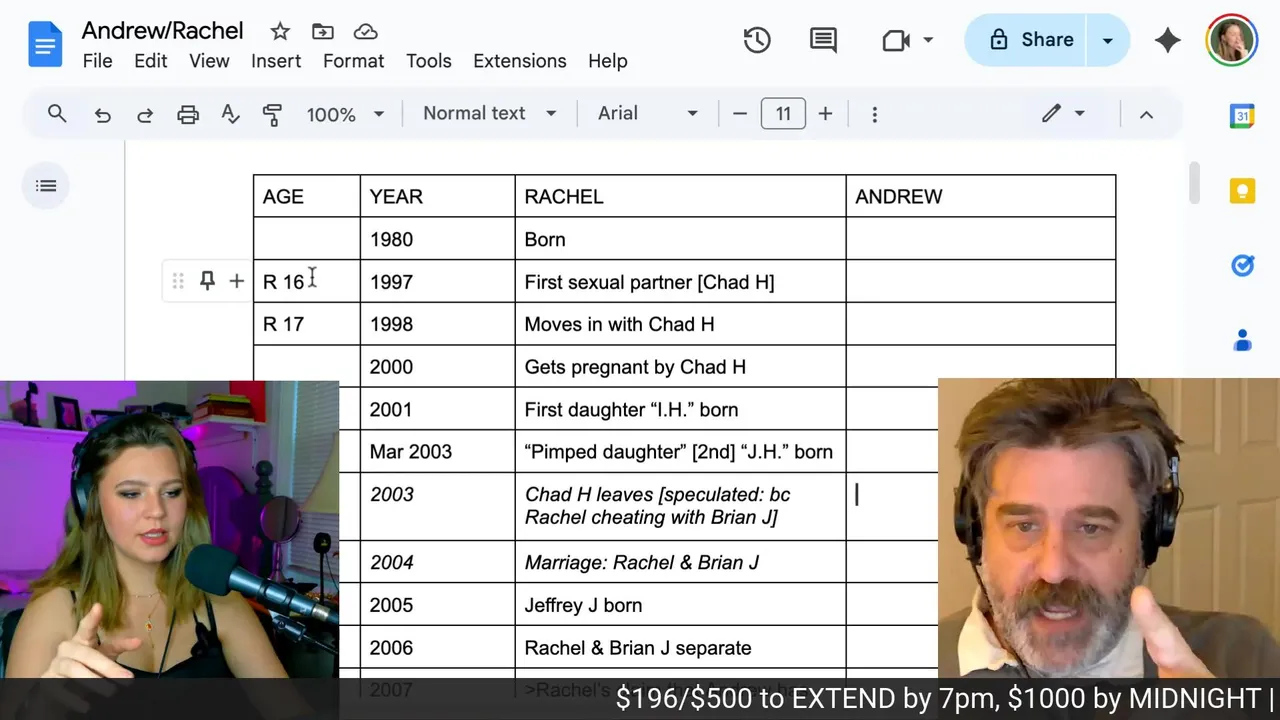Click the "Gets pregnant by Chad H" cell
1280x720 pixels.
(680, 367)
